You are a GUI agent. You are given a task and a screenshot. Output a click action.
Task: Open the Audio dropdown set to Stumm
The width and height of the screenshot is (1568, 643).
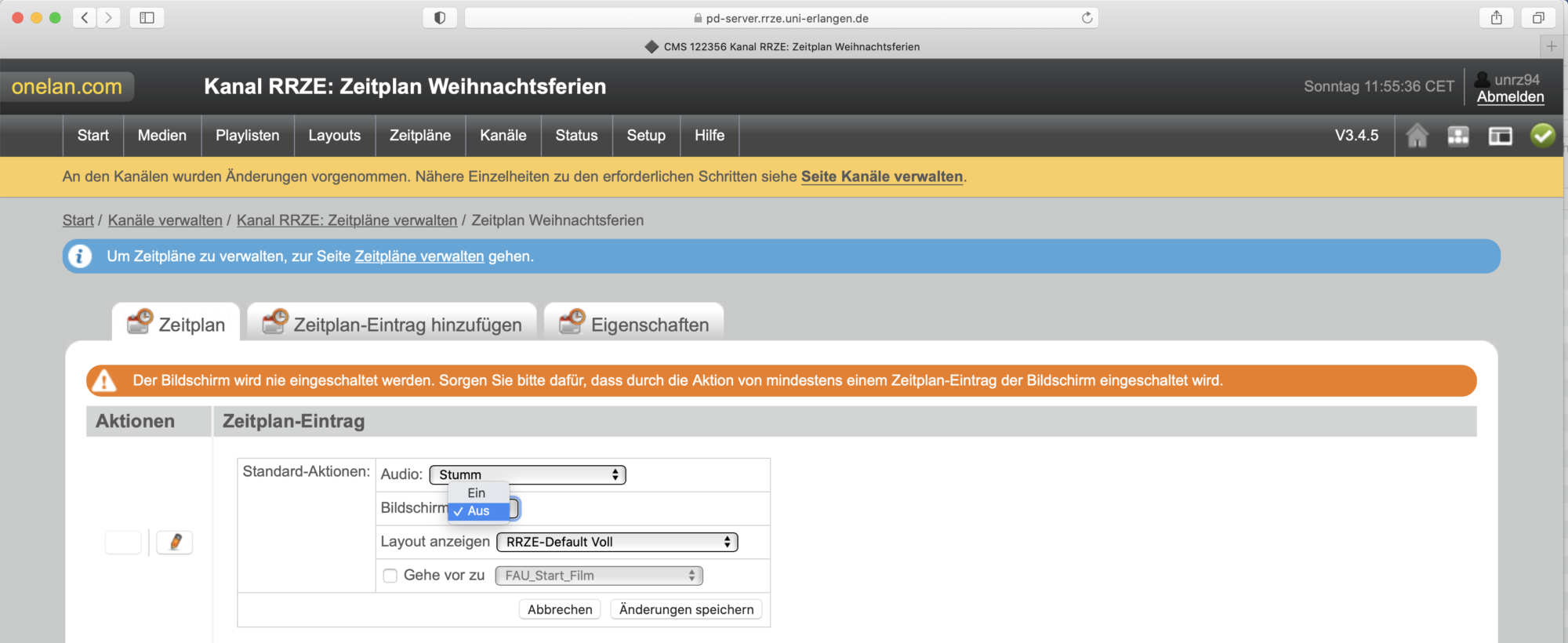[x=528, y=474]
